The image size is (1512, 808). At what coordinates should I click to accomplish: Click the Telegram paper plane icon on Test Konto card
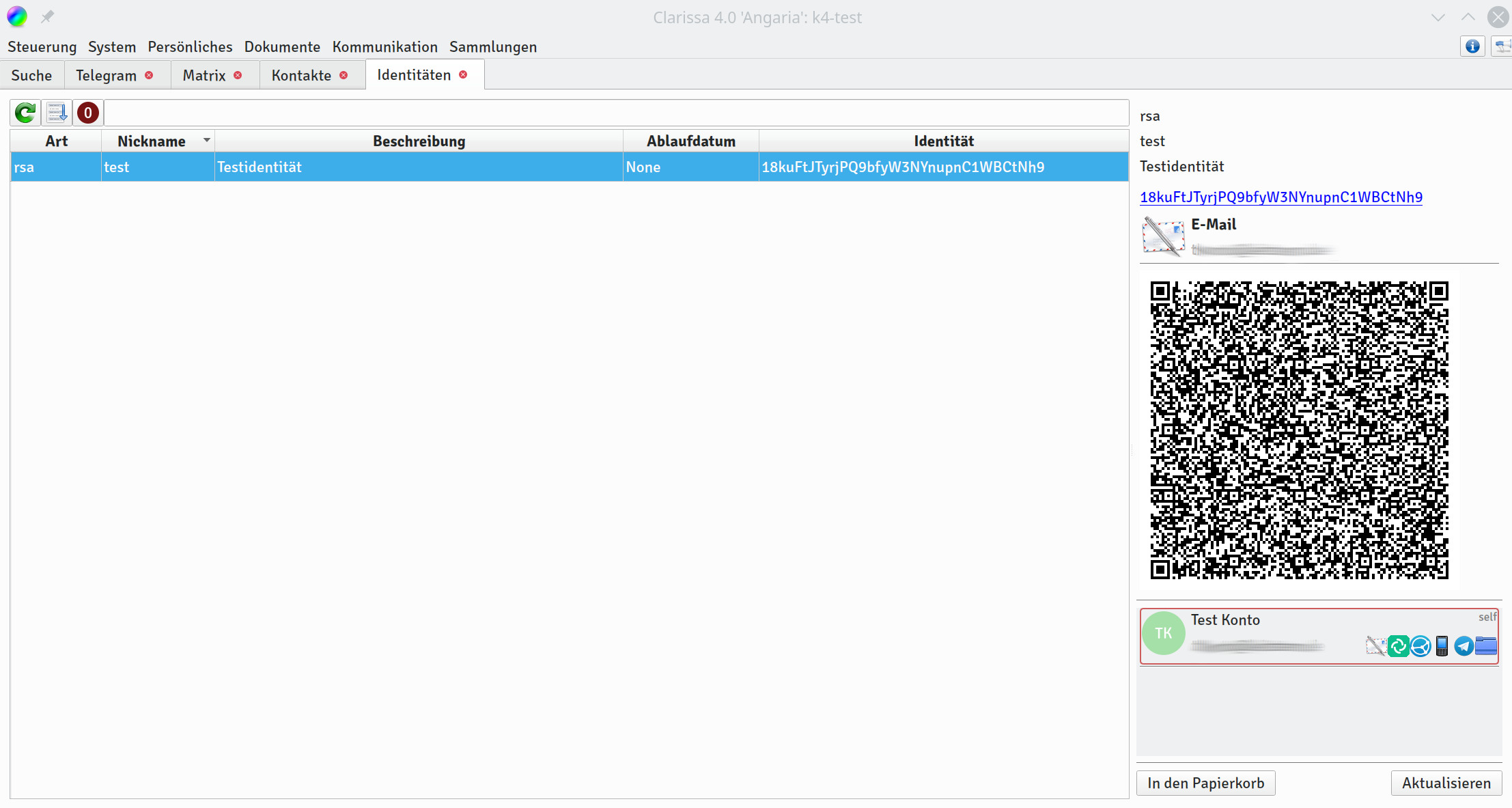[x=1464, y=645]
